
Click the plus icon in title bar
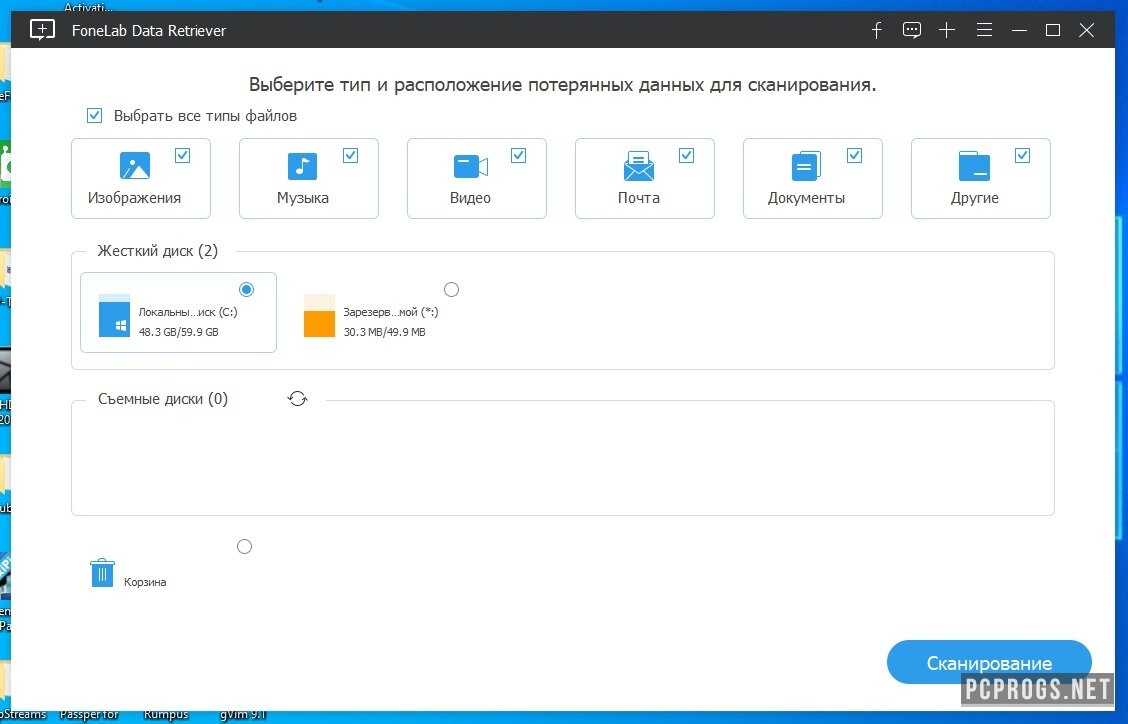pyautogui.click(x=947, y=30)
